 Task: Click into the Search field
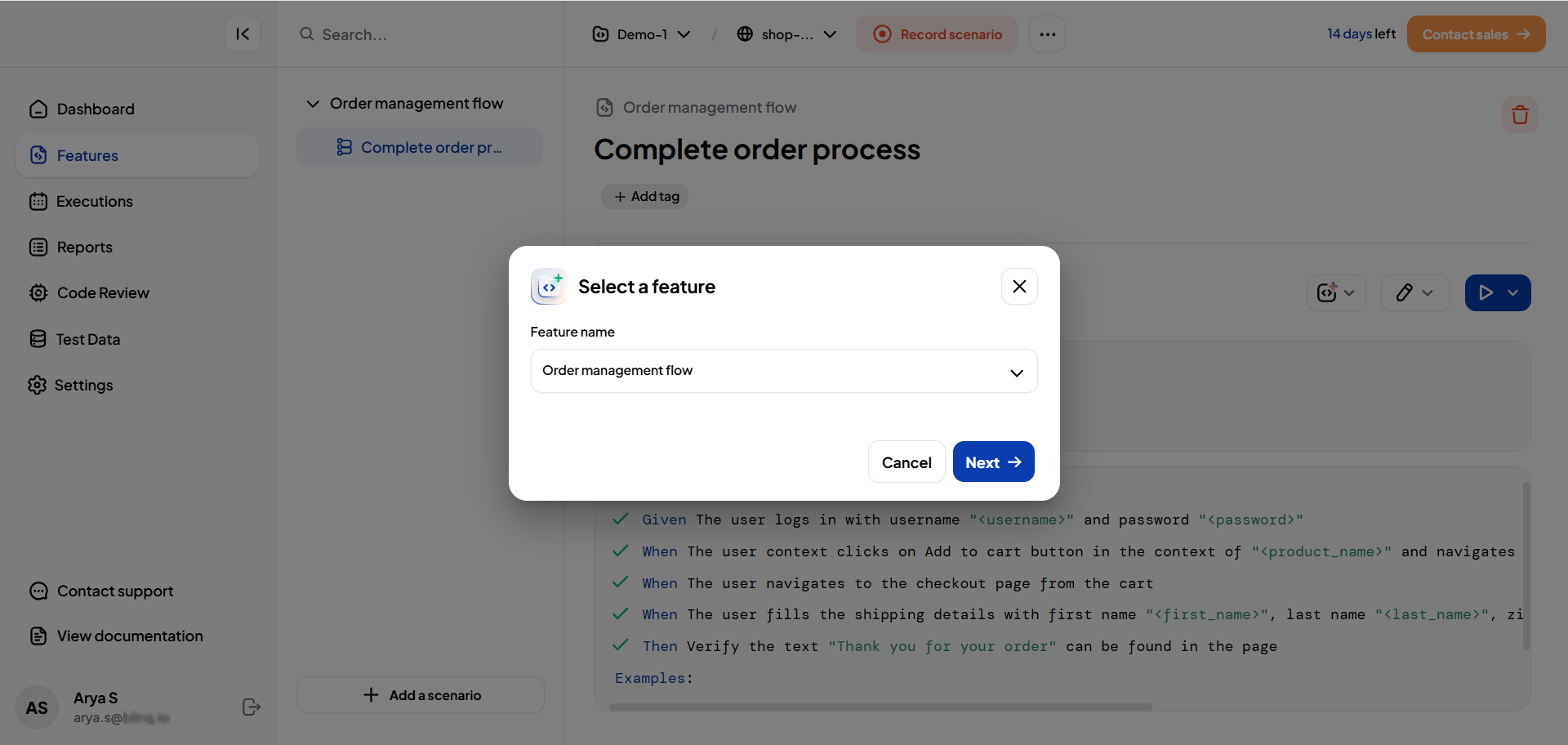(x=425, y=34)
